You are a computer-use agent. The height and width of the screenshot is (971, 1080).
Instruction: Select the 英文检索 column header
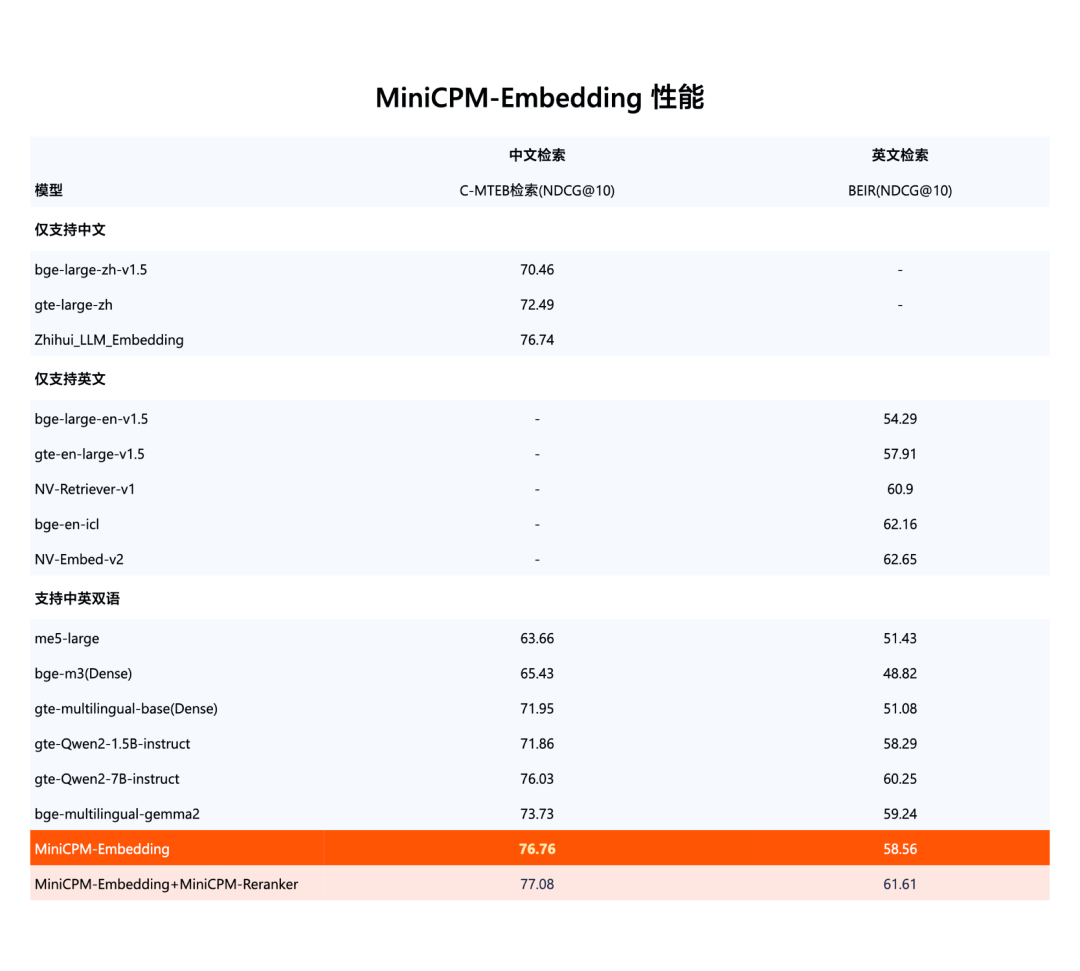click(x=900, y=155)
